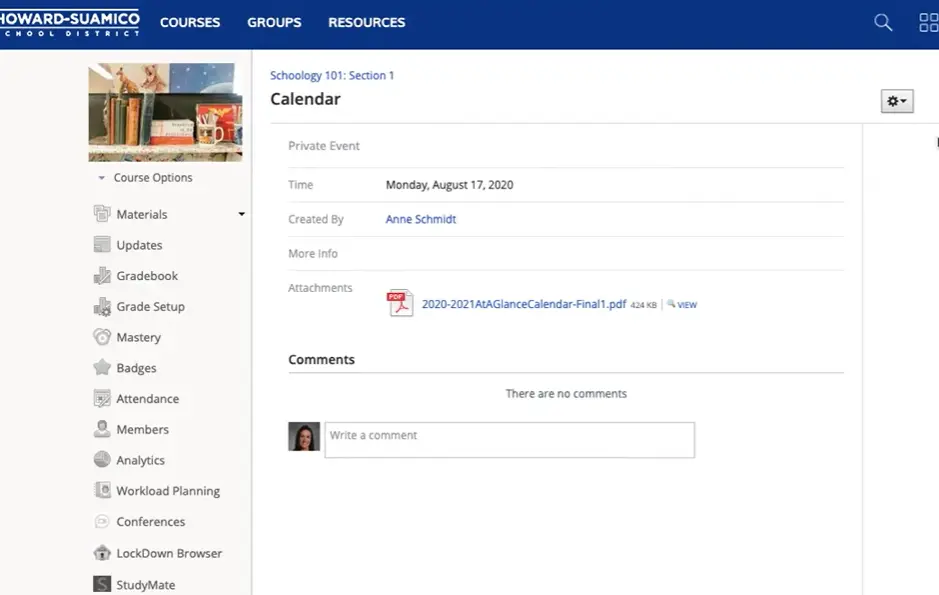Image resolution: width=939 pixels, height=595 pixels.
Task: Click the course bookshelf thumbnail image
Action: click(165, 112)
